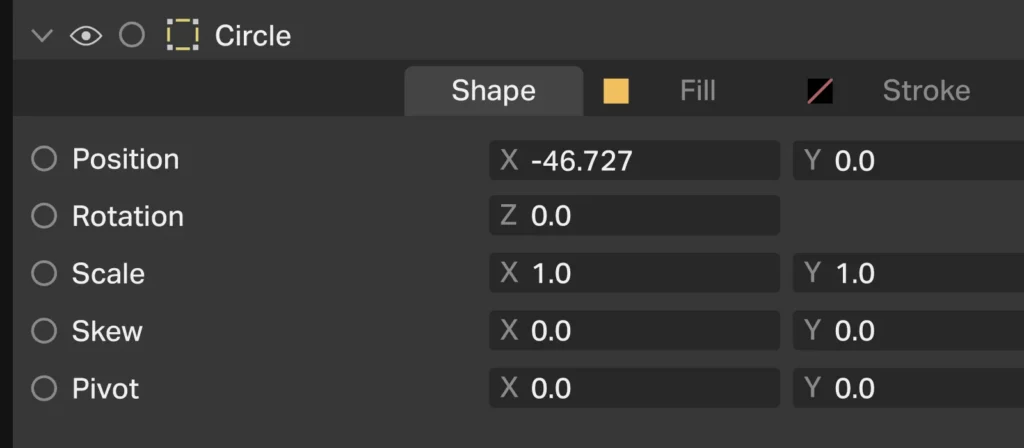The image size is (1024, 448).
Task: Click the yellow Fill color swatch
Action: 616,92
